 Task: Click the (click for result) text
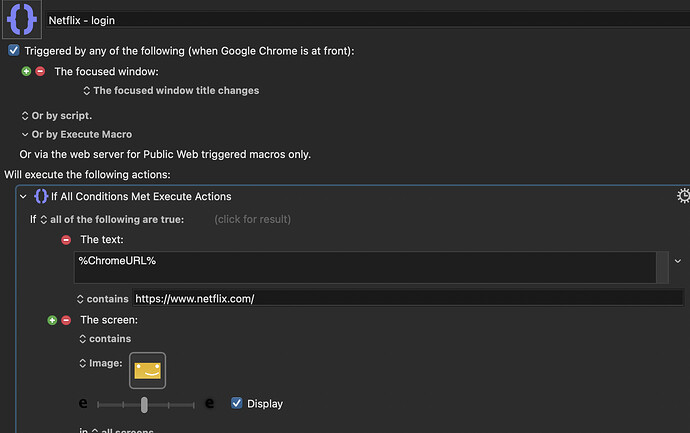point(253,220)
